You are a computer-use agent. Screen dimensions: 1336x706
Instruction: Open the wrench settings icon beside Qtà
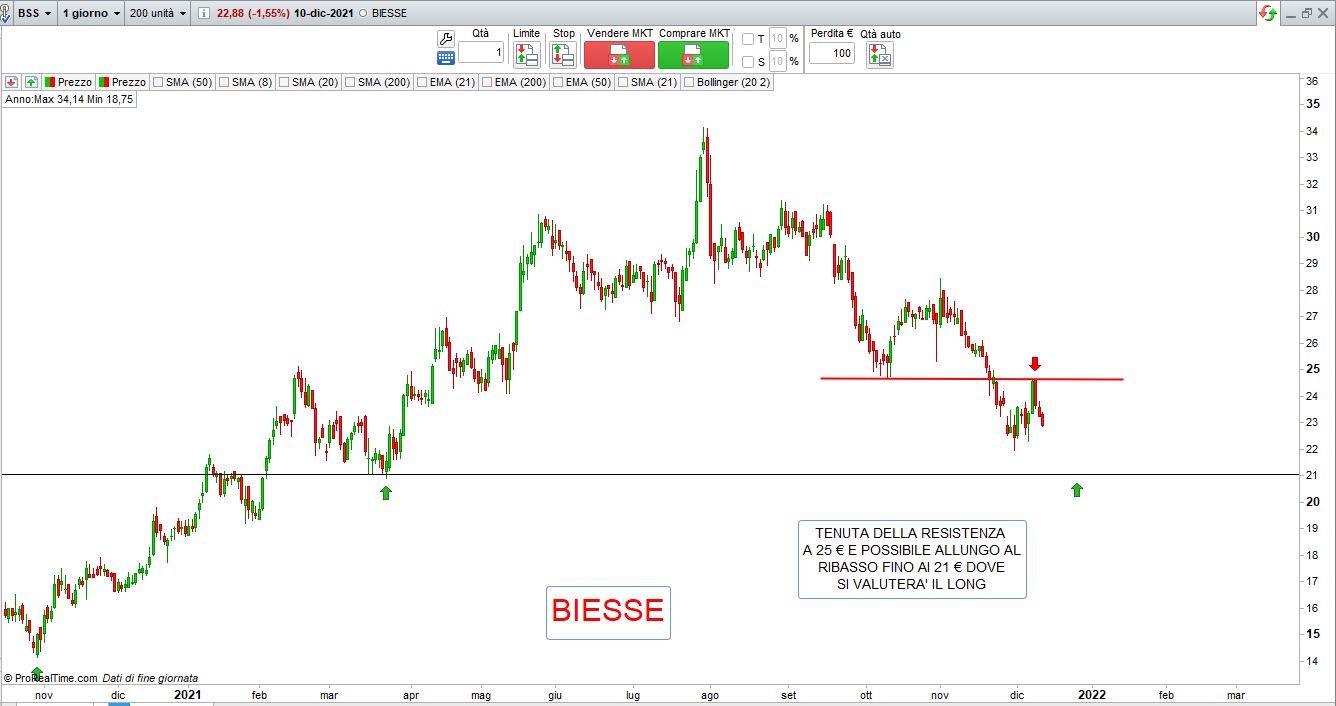pyautogui.click(x=446, y=38)
